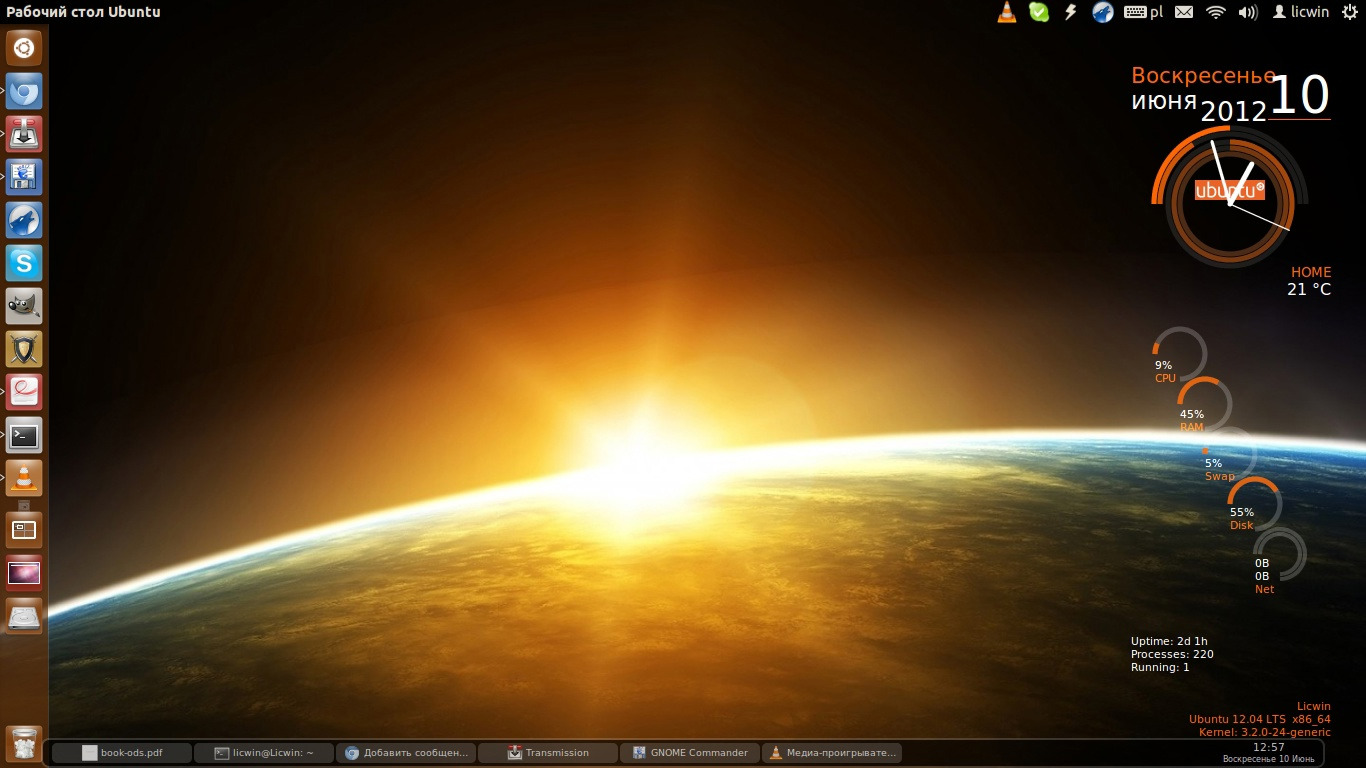Open the Workspace Switcher
This screenshot has height=768, width=1366.
pos(24,530)
